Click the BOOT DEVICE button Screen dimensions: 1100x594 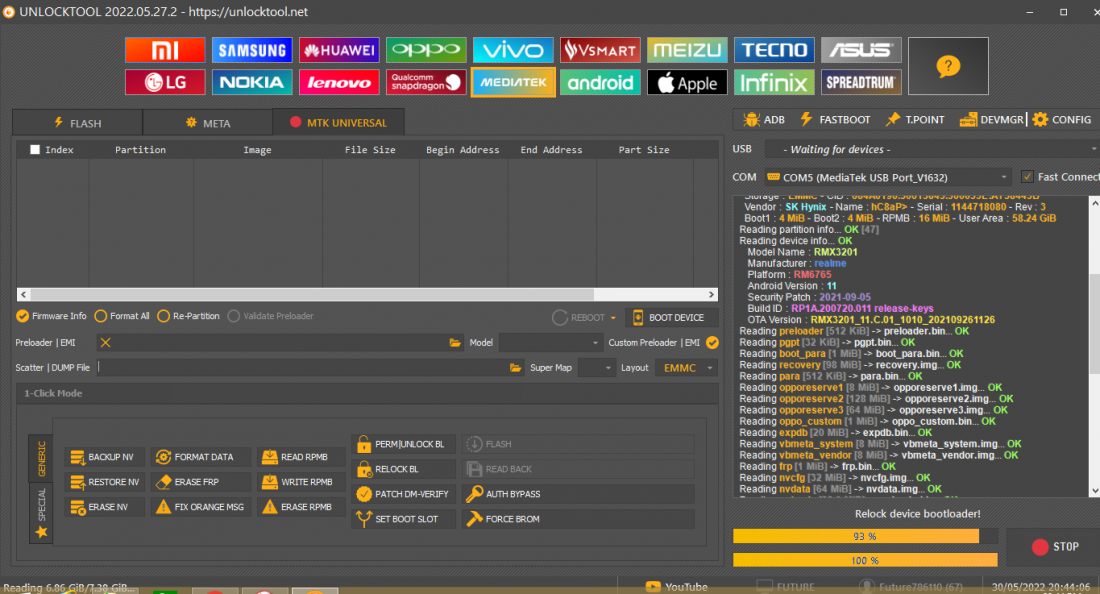pos(671,318)
